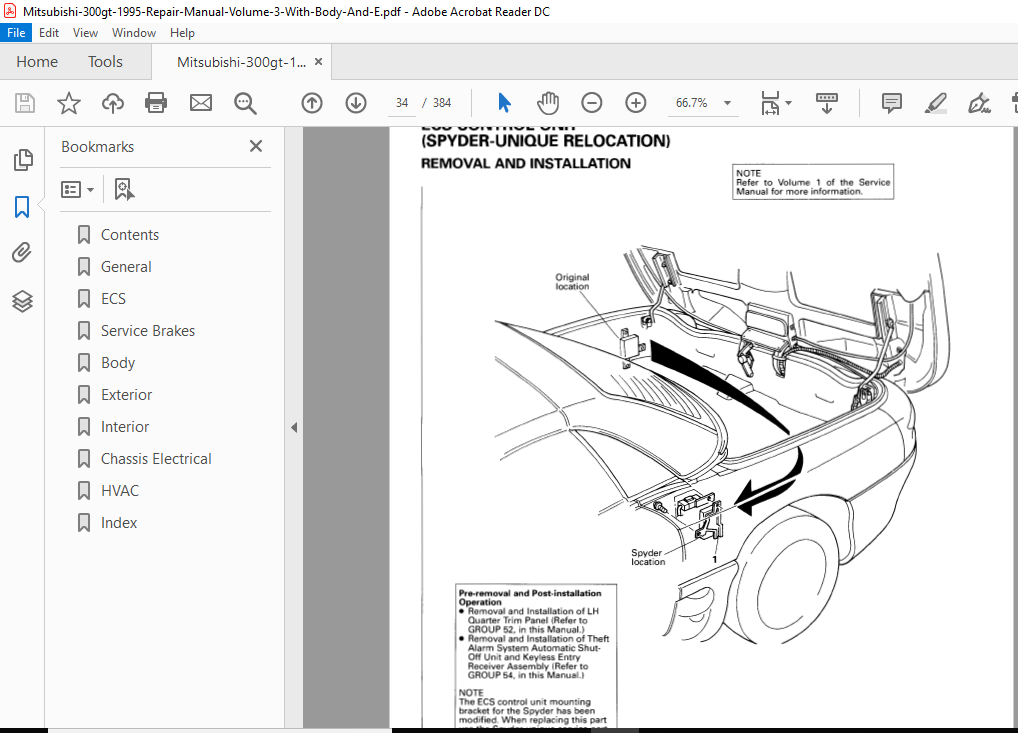Open the Window menu

pyautogui.click(x=134, y=32)
